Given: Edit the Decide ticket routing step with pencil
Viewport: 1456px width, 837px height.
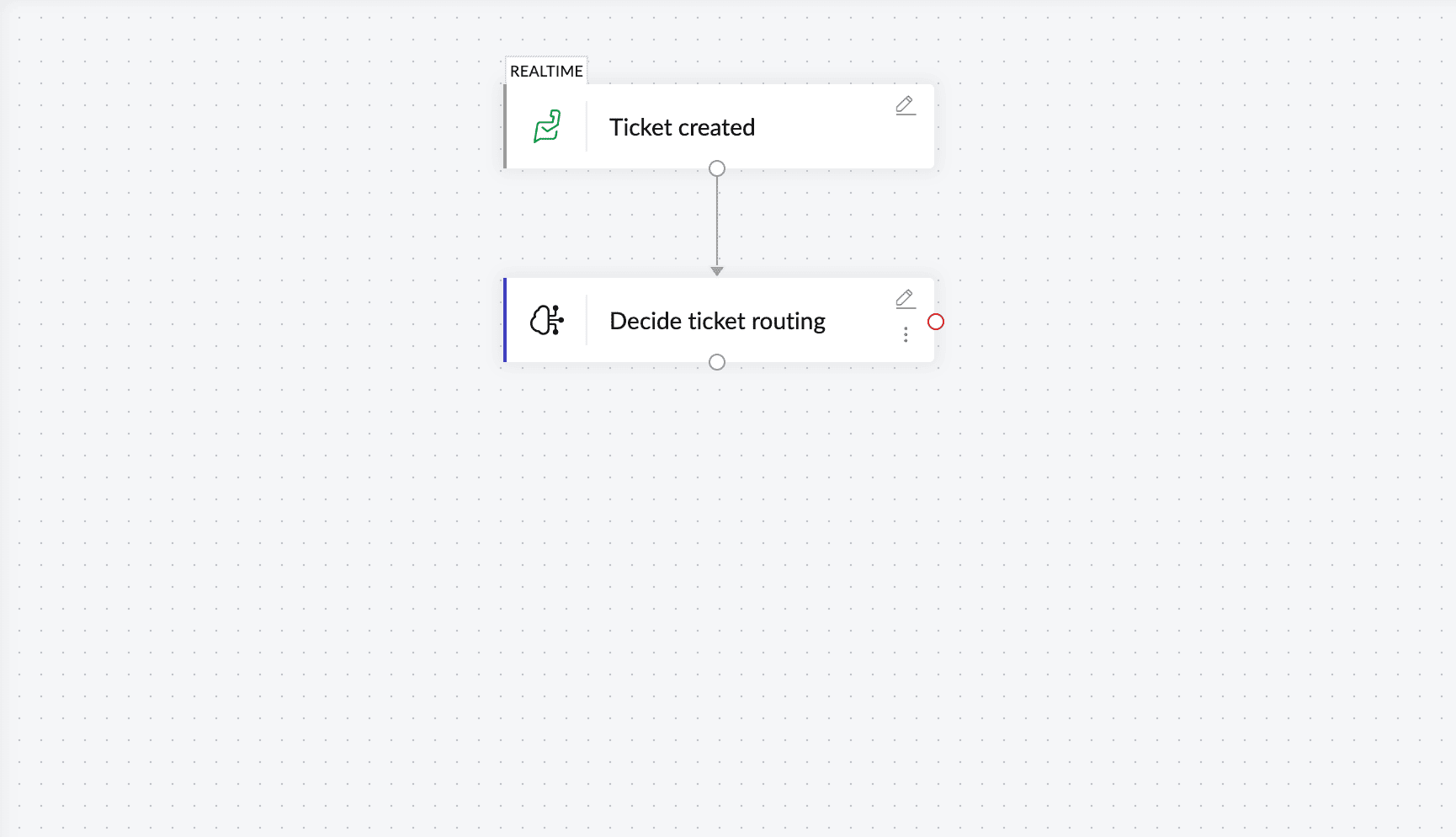Looking at the screenshot, I should [906, 299].
